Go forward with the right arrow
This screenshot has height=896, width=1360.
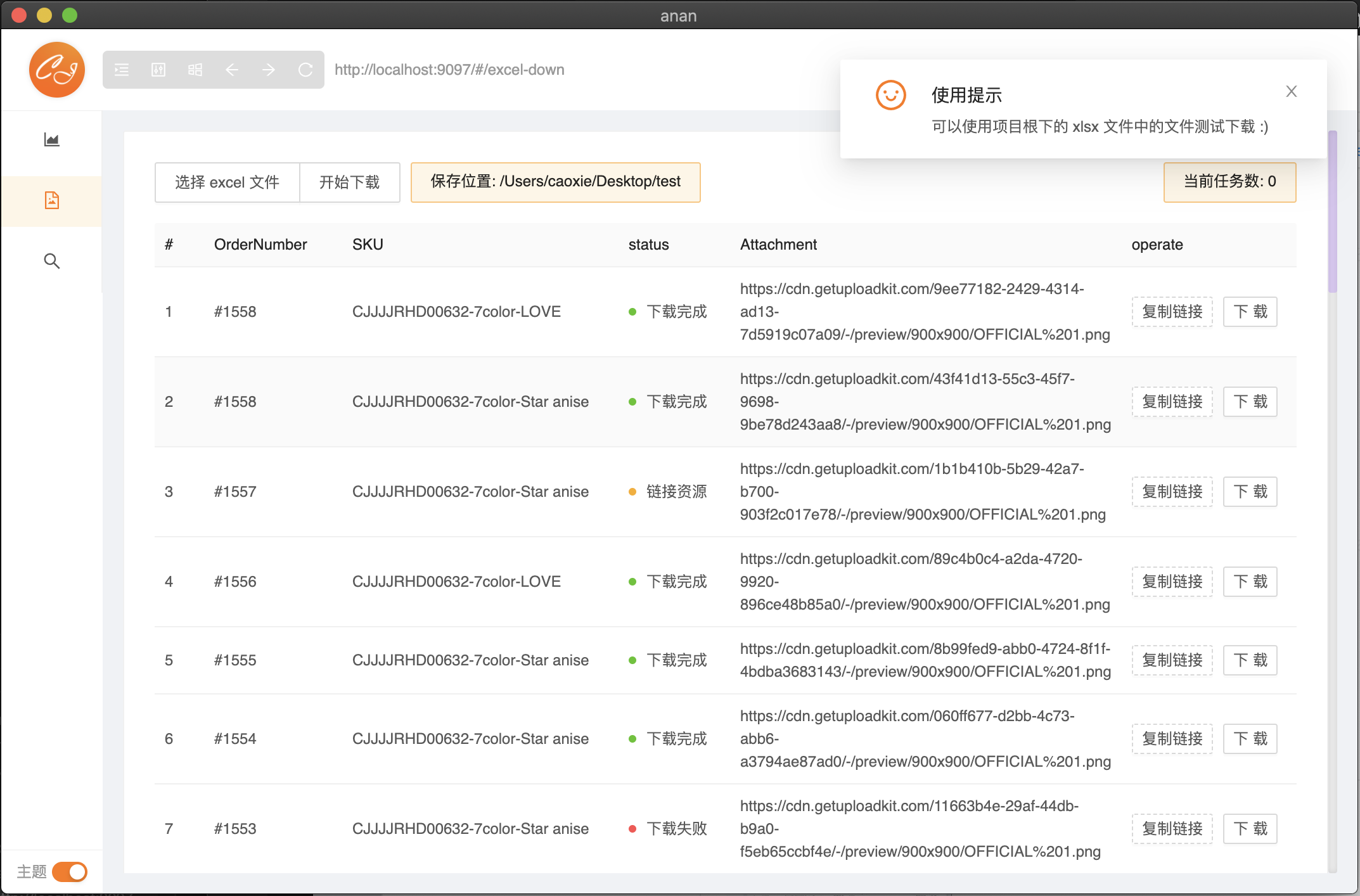click(x=269, y=70)
